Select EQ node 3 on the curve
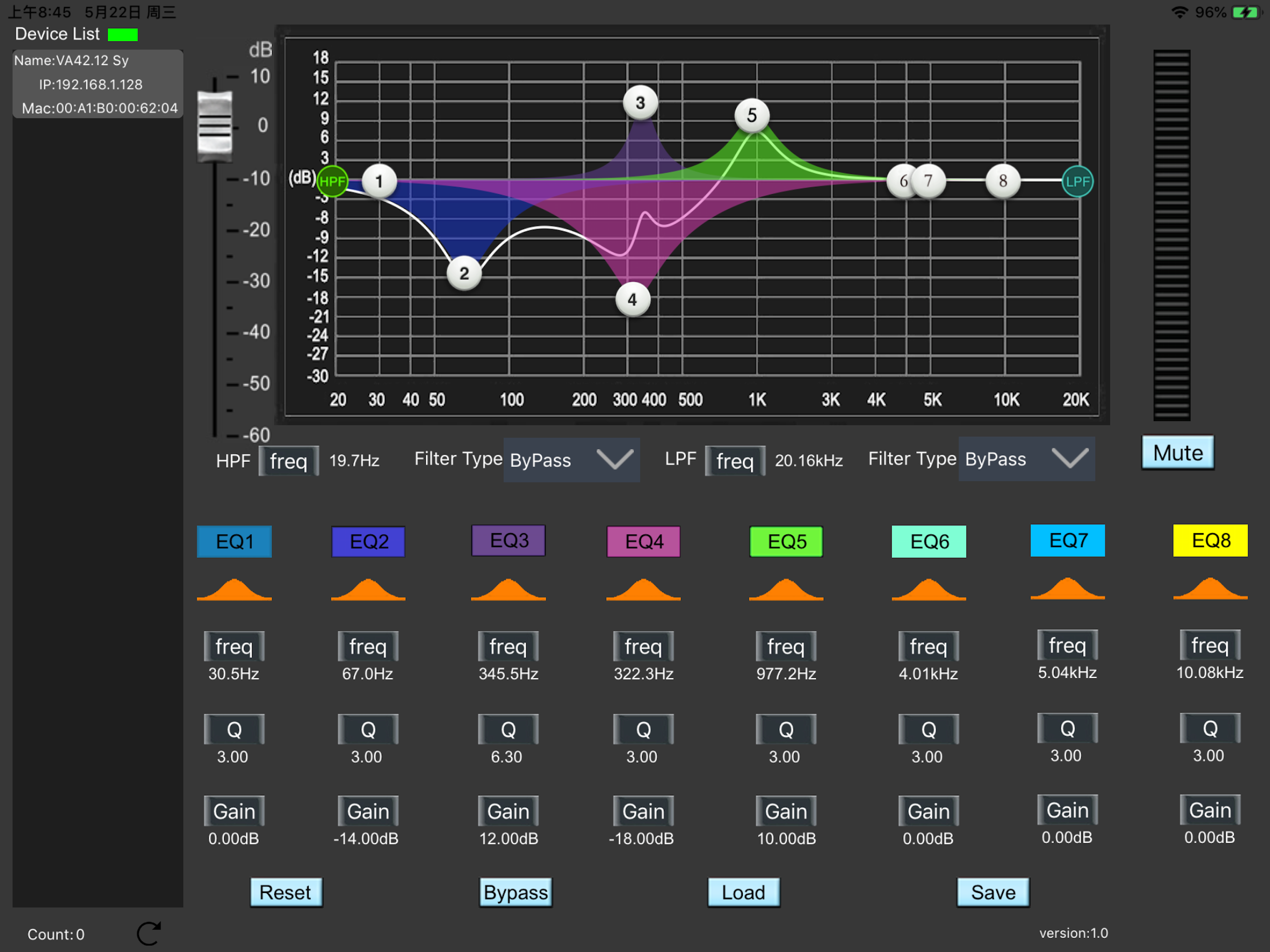The height and width of the screenshot is (952, 1270). [640, 103]
